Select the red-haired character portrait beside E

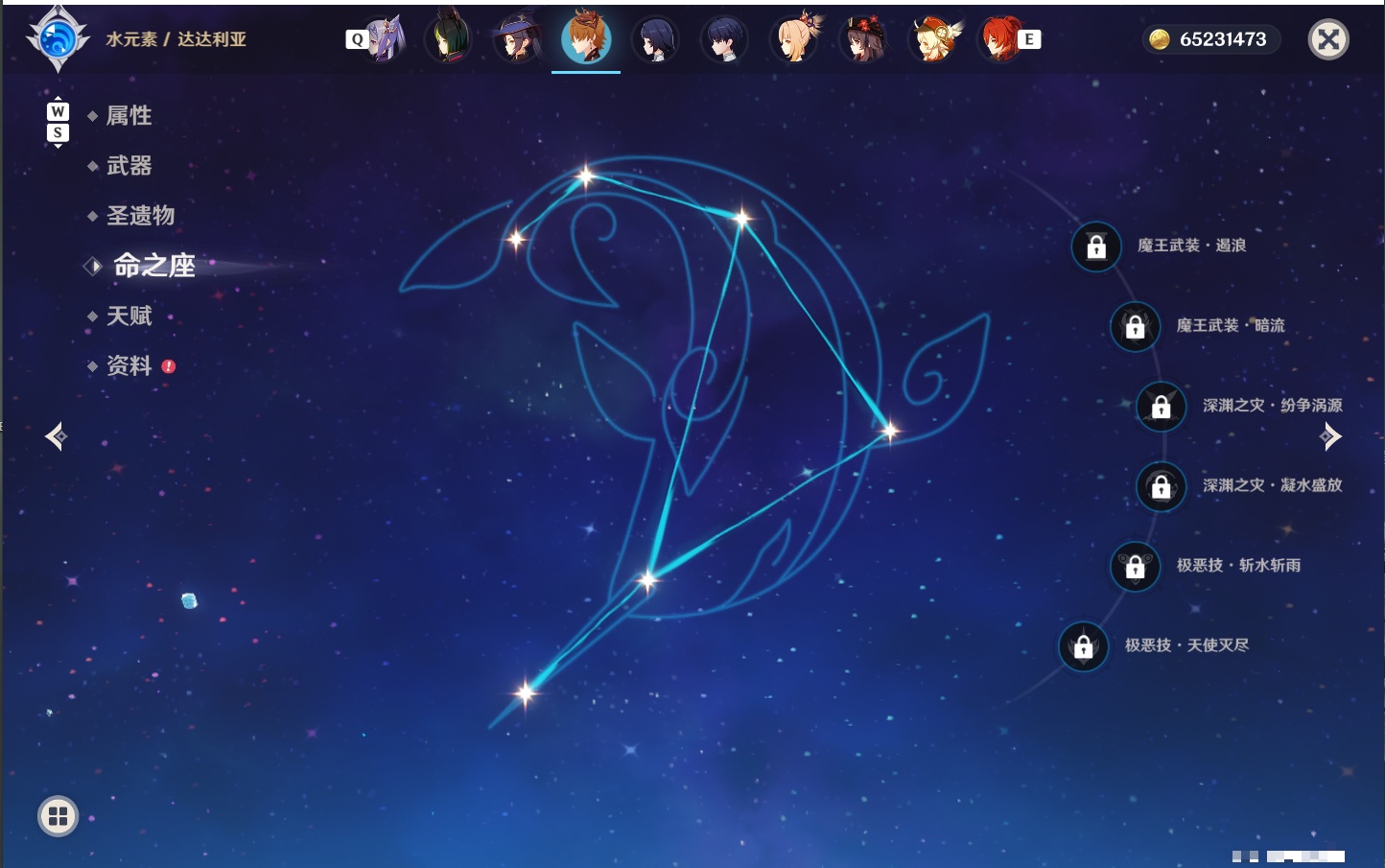(x=999, y=38)
